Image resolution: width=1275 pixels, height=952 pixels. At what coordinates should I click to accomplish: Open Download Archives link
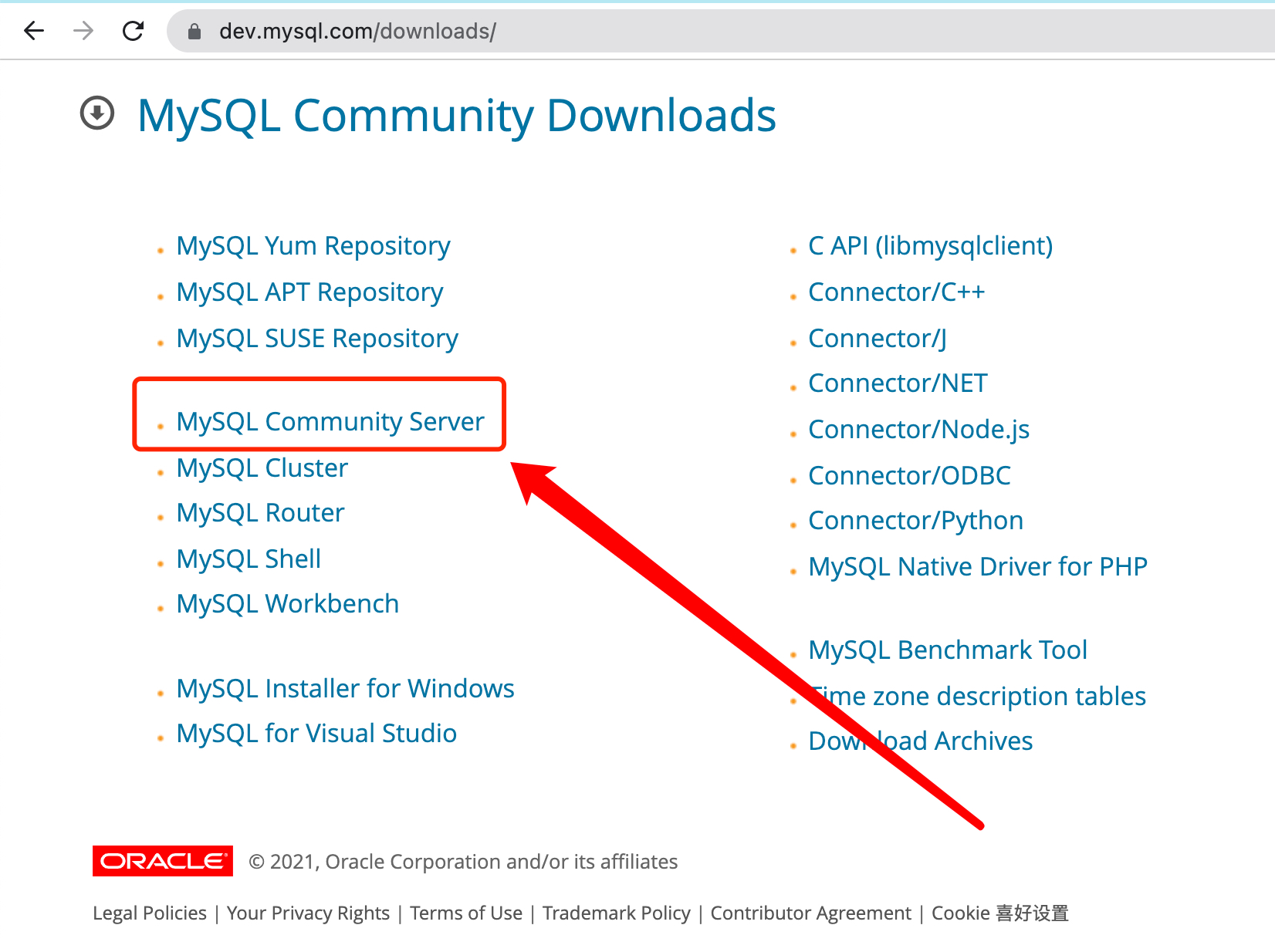point(920,741)
